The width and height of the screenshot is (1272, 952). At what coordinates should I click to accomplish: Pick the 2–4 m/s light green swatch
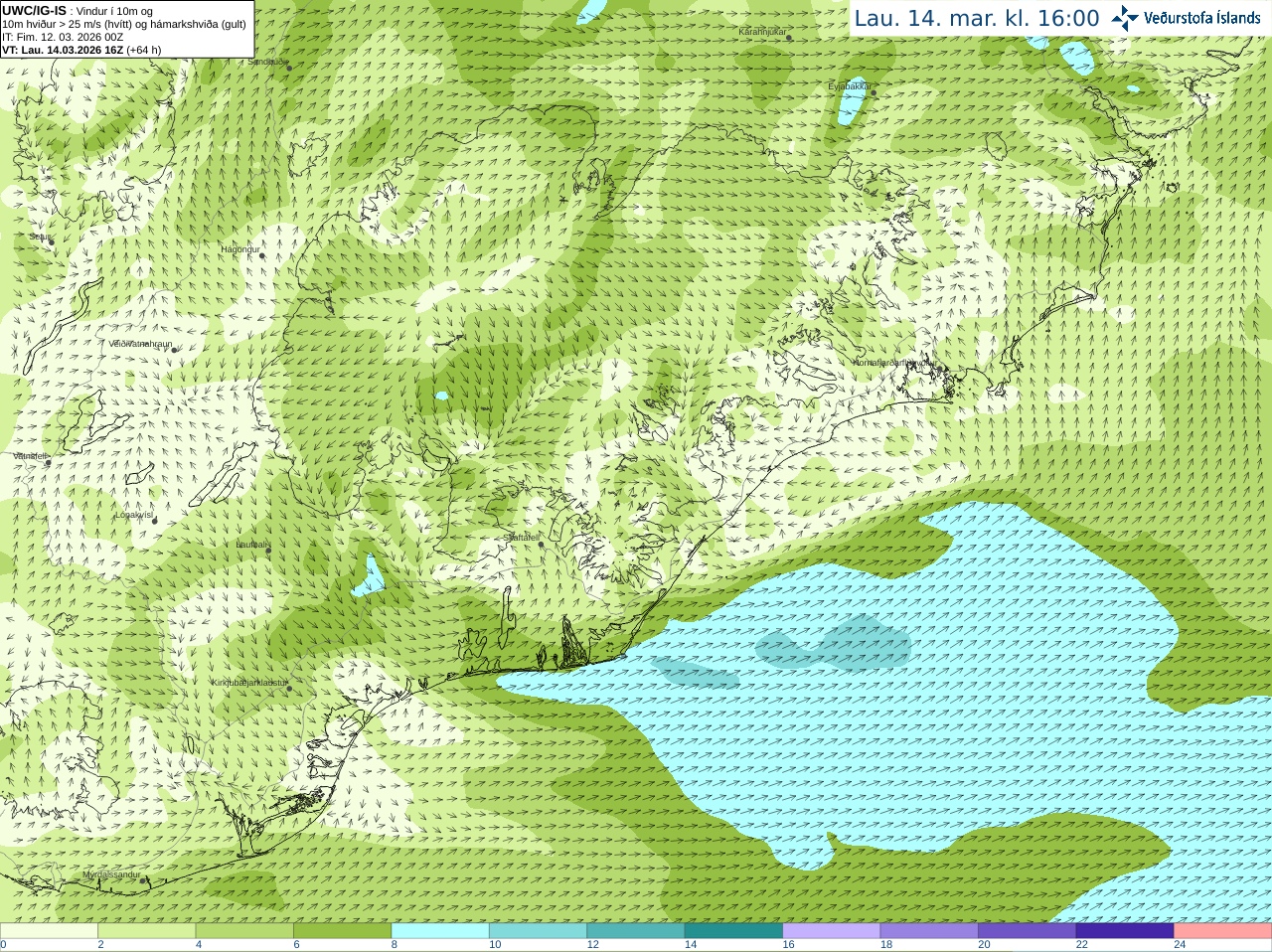coord(147,931)
